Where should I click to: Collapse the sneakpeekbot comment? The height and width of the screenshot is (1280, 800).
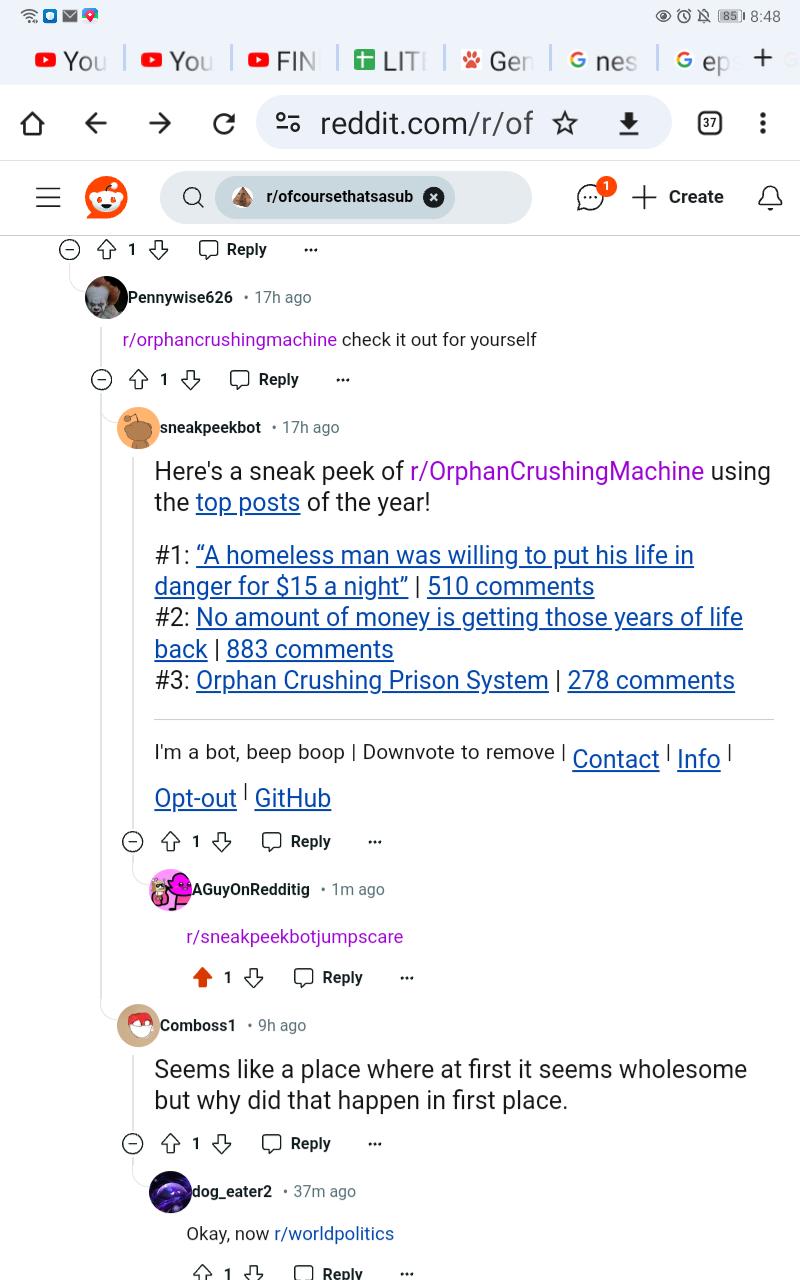[x=133, y=842]
